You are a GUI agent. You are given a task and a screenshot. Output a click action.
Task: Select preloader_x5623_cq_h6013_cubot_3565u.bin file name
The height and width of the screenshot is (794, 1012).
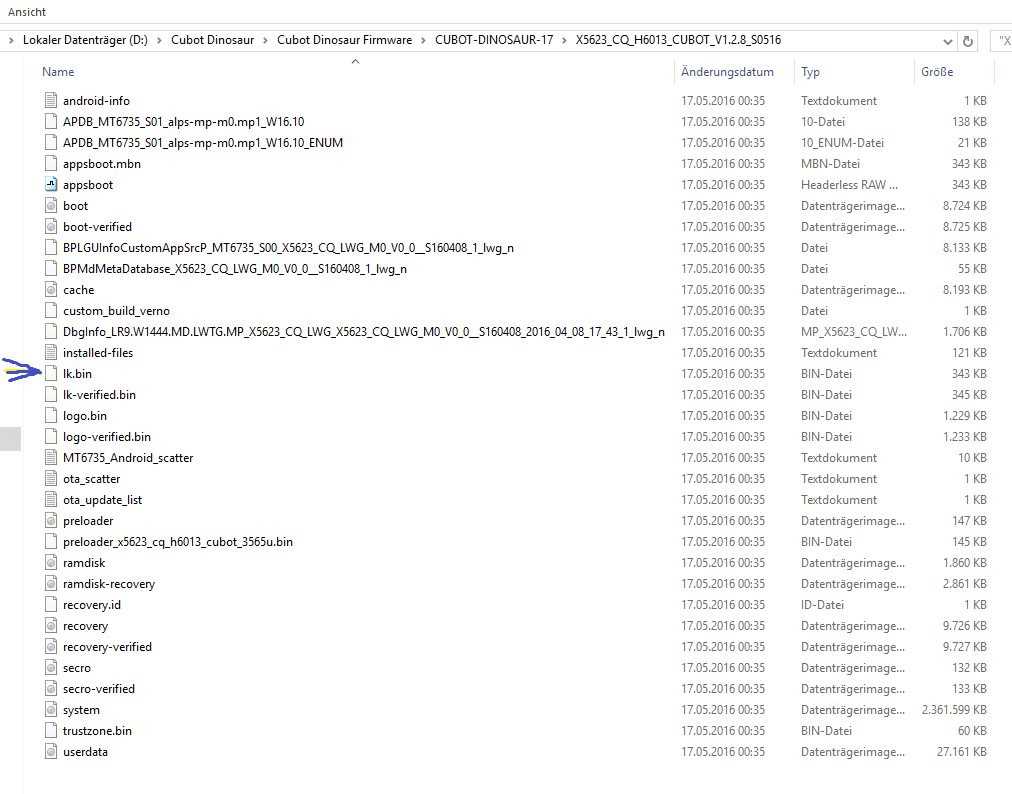(x=177, y=542)
